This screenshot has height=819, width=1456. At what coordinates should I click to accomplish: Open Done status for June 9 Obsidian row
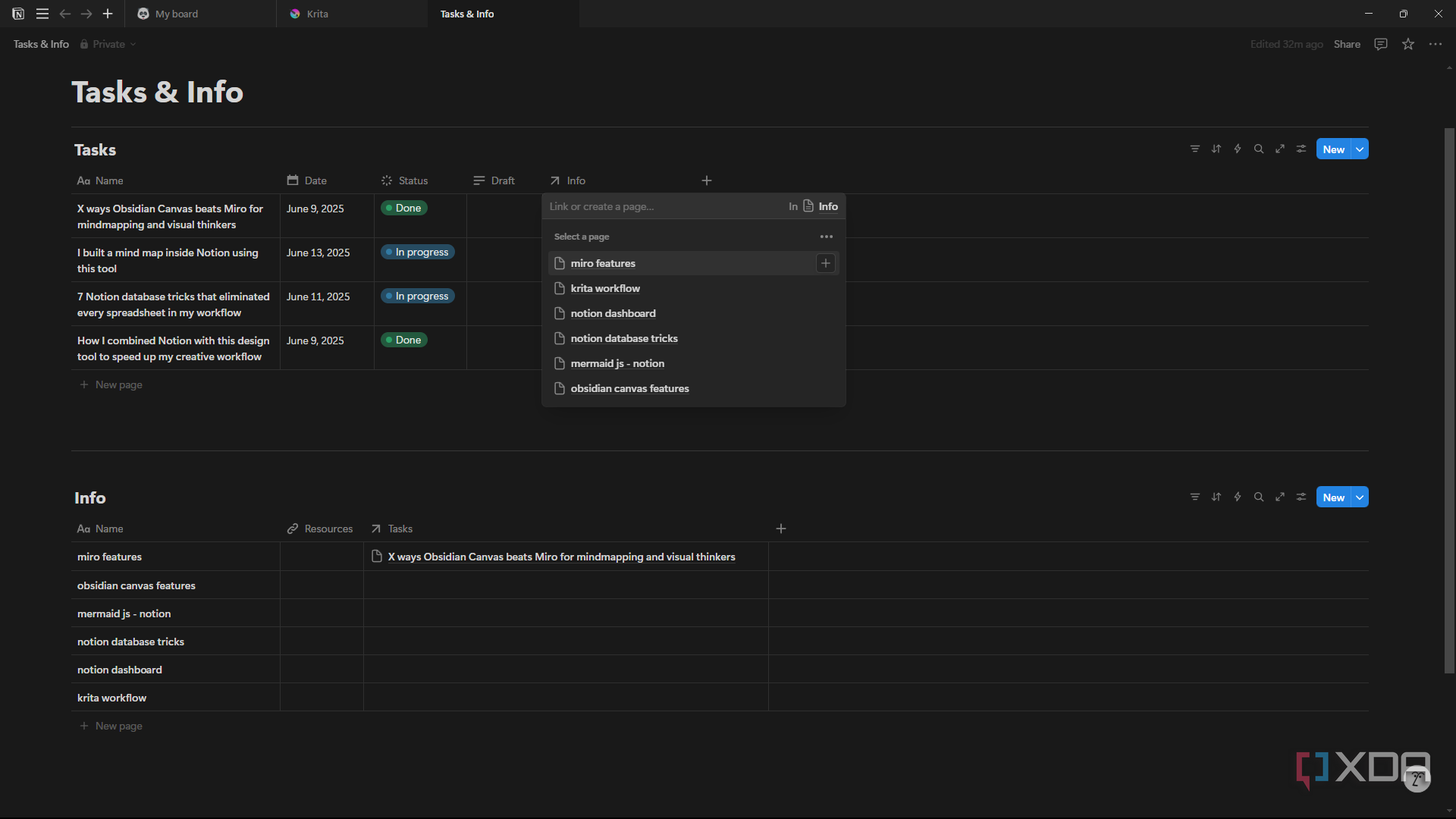click(404, 208)
